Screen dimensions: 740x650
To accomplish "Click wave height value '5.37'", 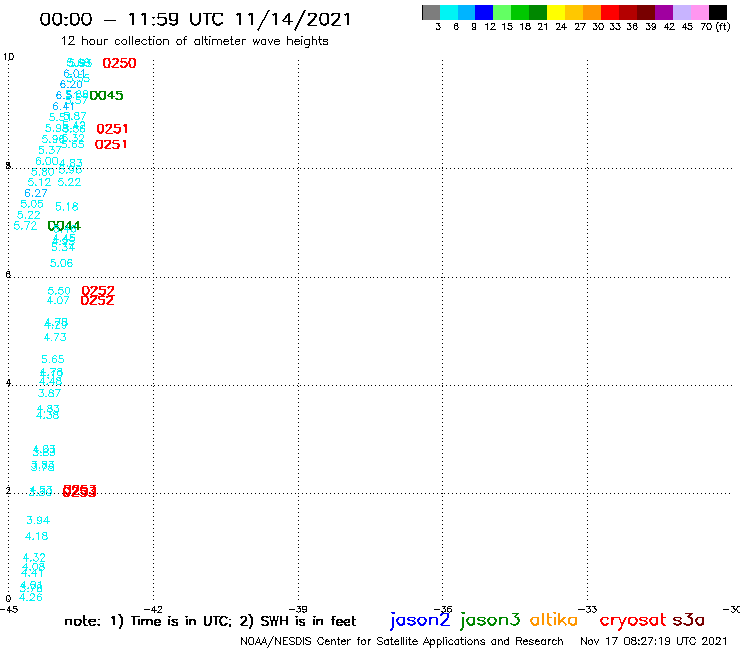I will (50, 150).
